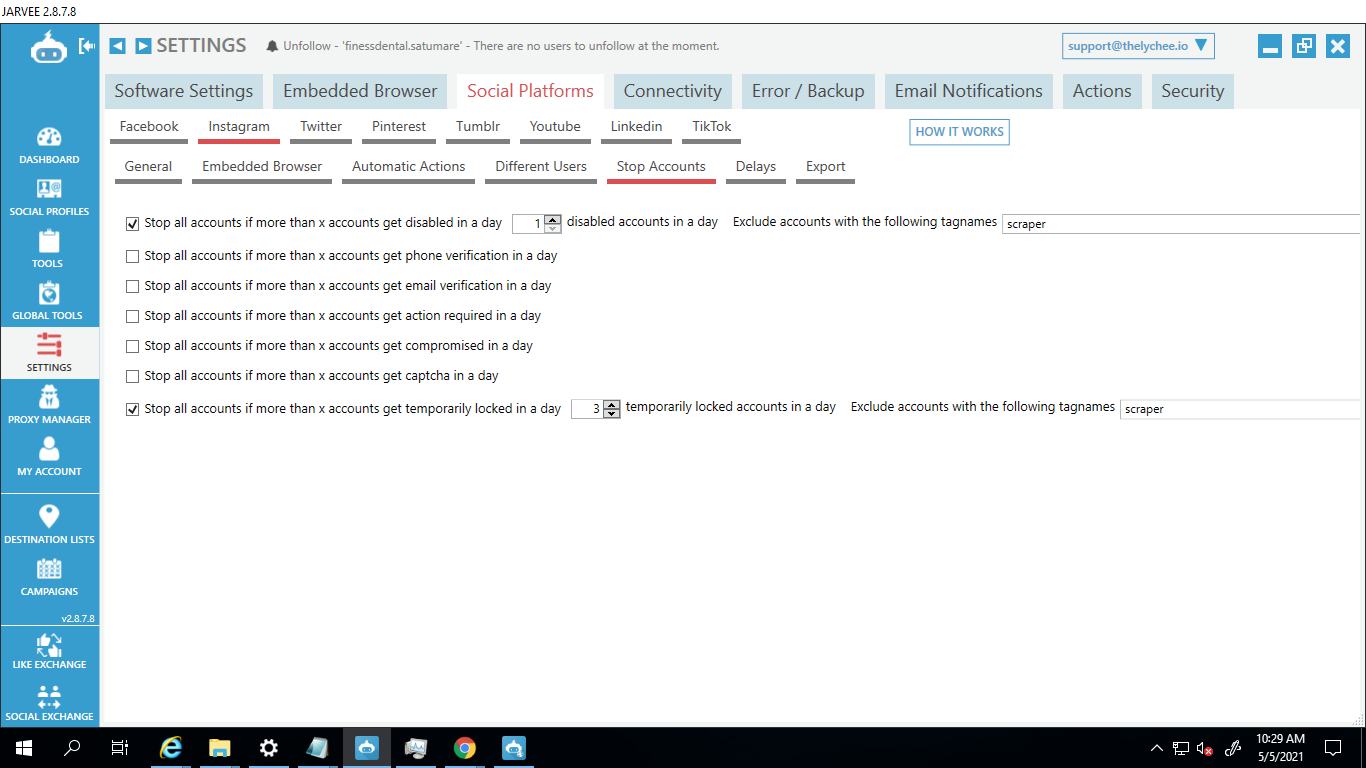The image size is (1366, 768).
Task: Enable stop accounts on compromised
Action: 133,346
